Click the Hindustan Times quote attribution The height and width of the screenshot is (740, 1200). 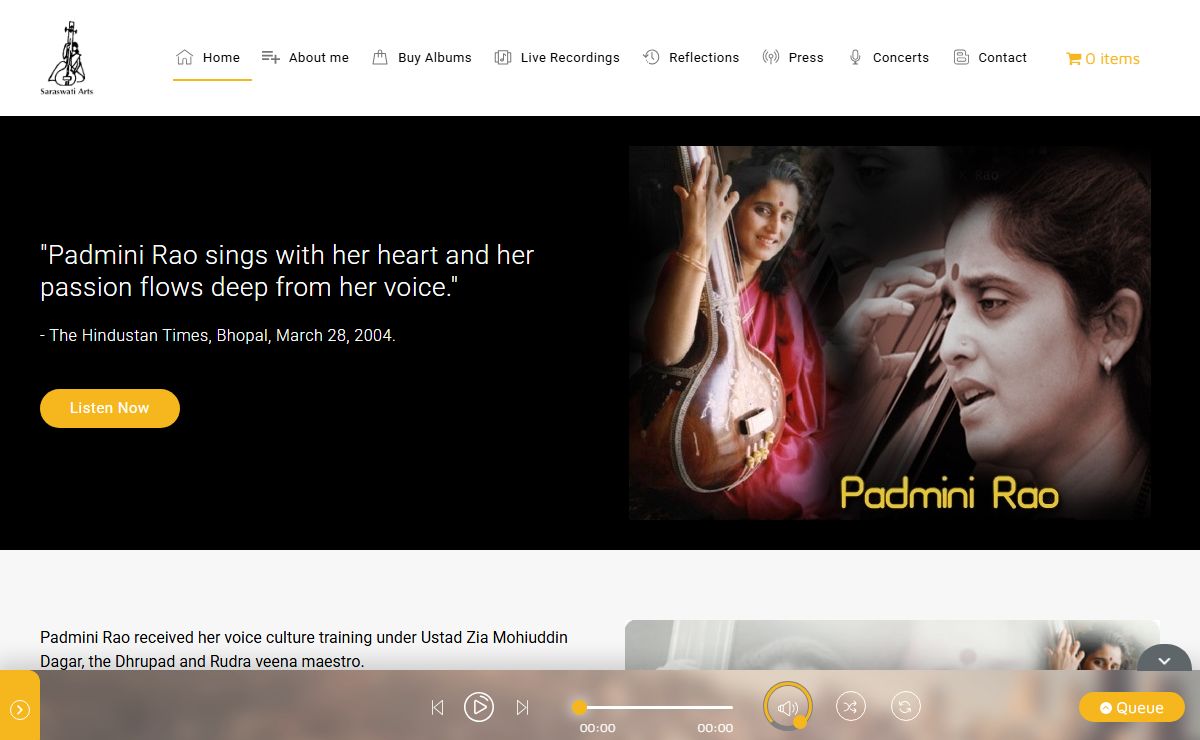pyautogui.click(x=218, y=336)
